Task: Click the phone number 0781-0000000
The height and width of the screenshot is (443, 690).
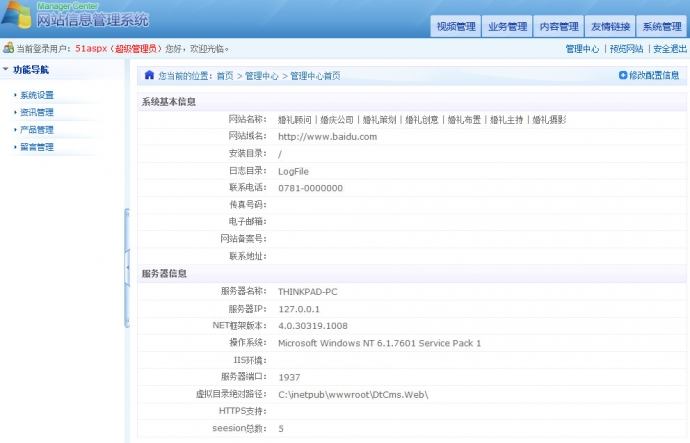Action: [310, 188]
